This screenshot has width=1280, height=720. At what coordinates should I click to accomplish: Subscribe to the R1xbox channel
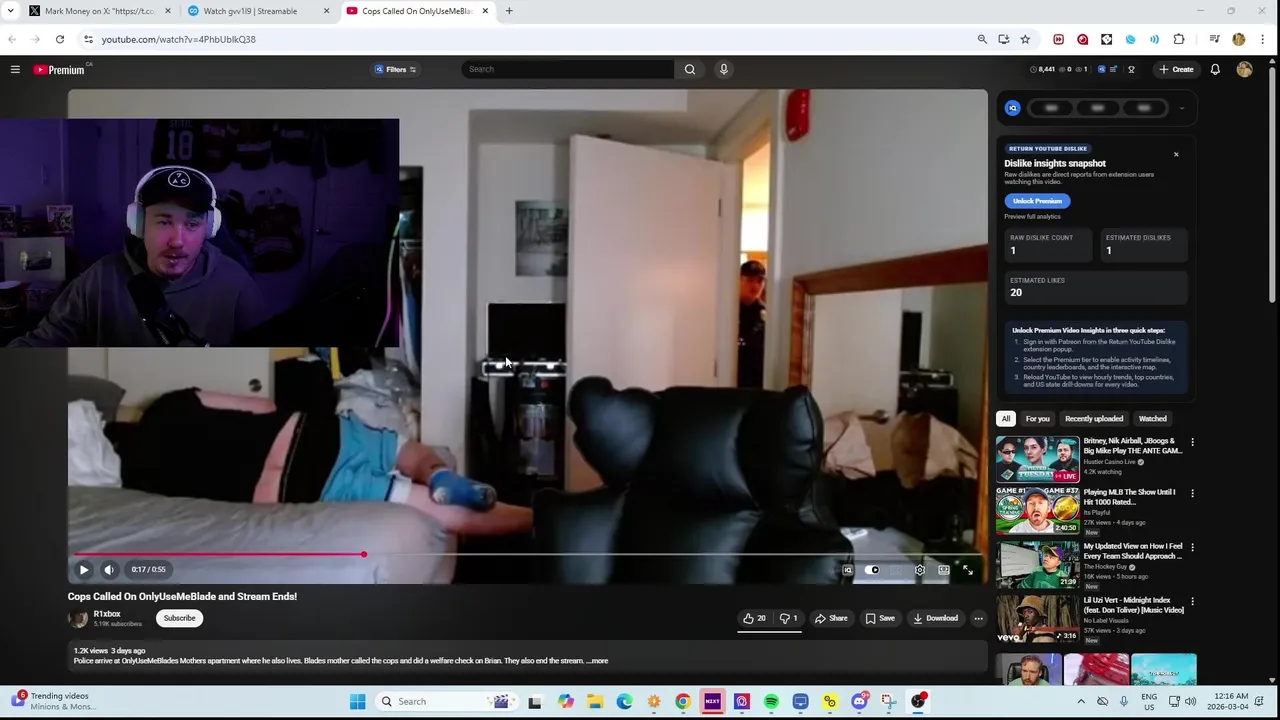tap(180, 618)
